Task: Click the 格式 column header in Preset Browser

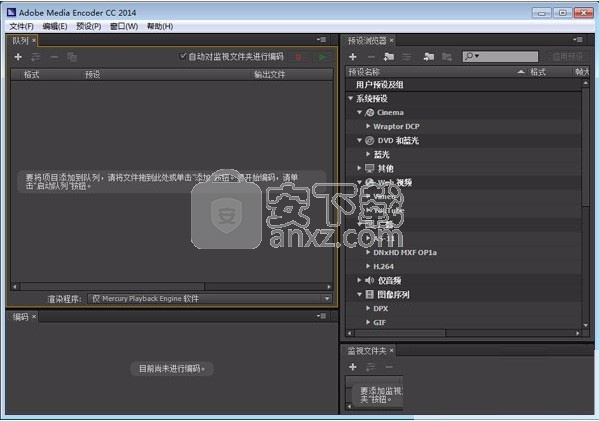Action: 538,72
